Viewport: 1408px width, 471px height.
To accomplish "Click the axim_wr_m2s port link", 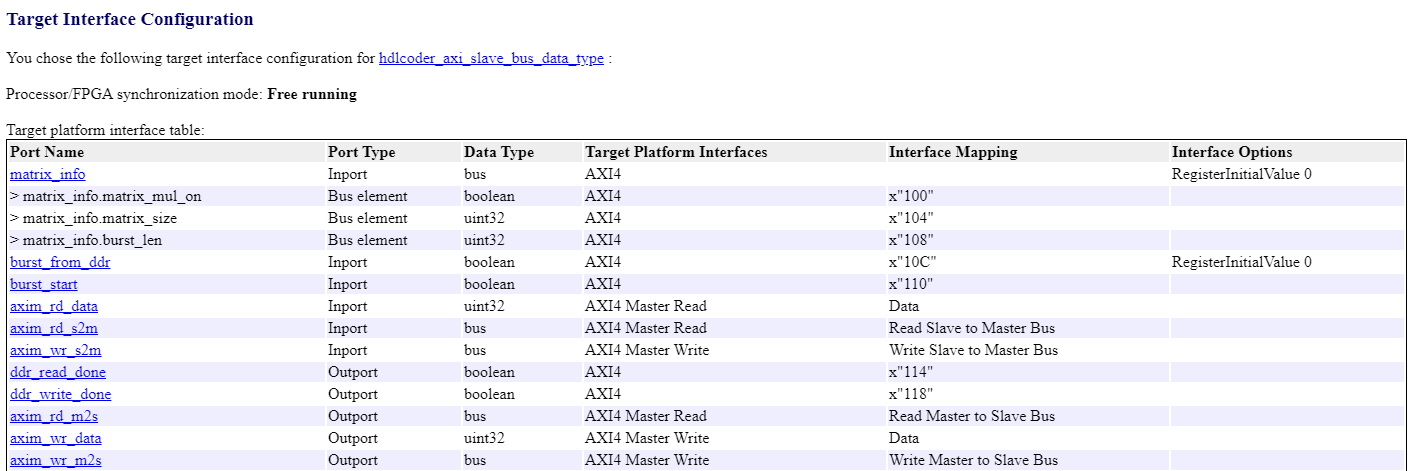I will coord(56,460).
